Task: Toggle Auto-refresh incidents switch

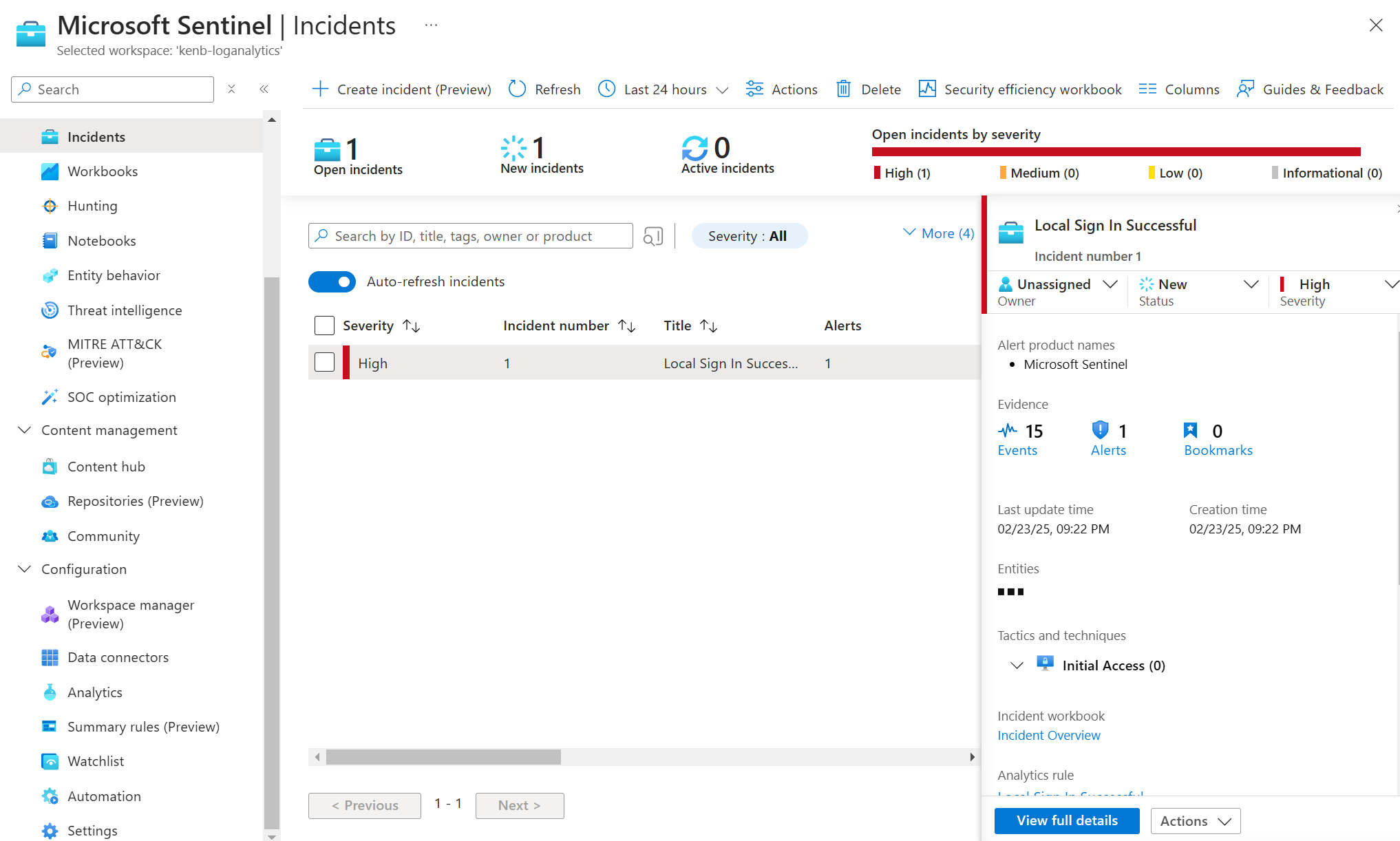Action: (x=332, y=281)
